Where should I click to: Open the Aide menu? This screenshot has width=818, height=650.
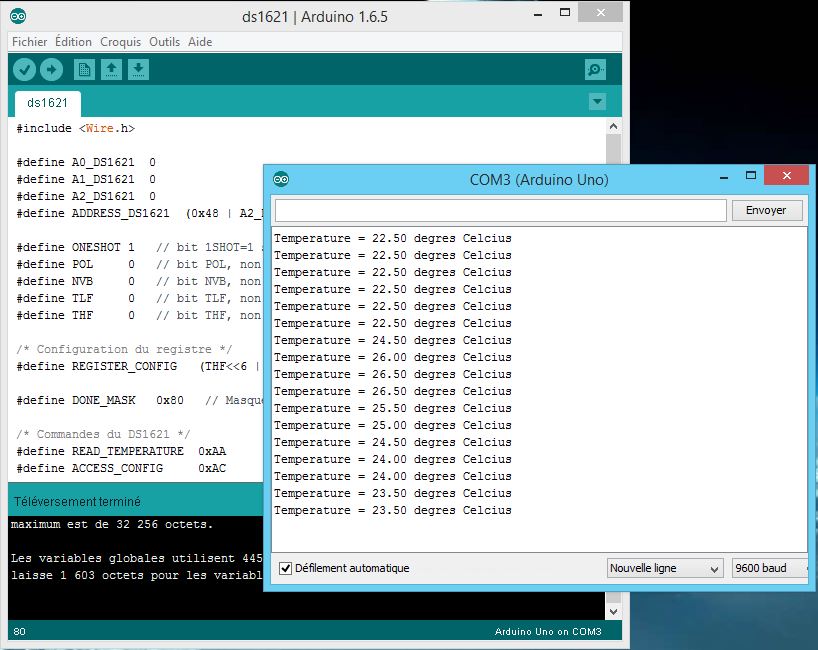coord(200,42)
